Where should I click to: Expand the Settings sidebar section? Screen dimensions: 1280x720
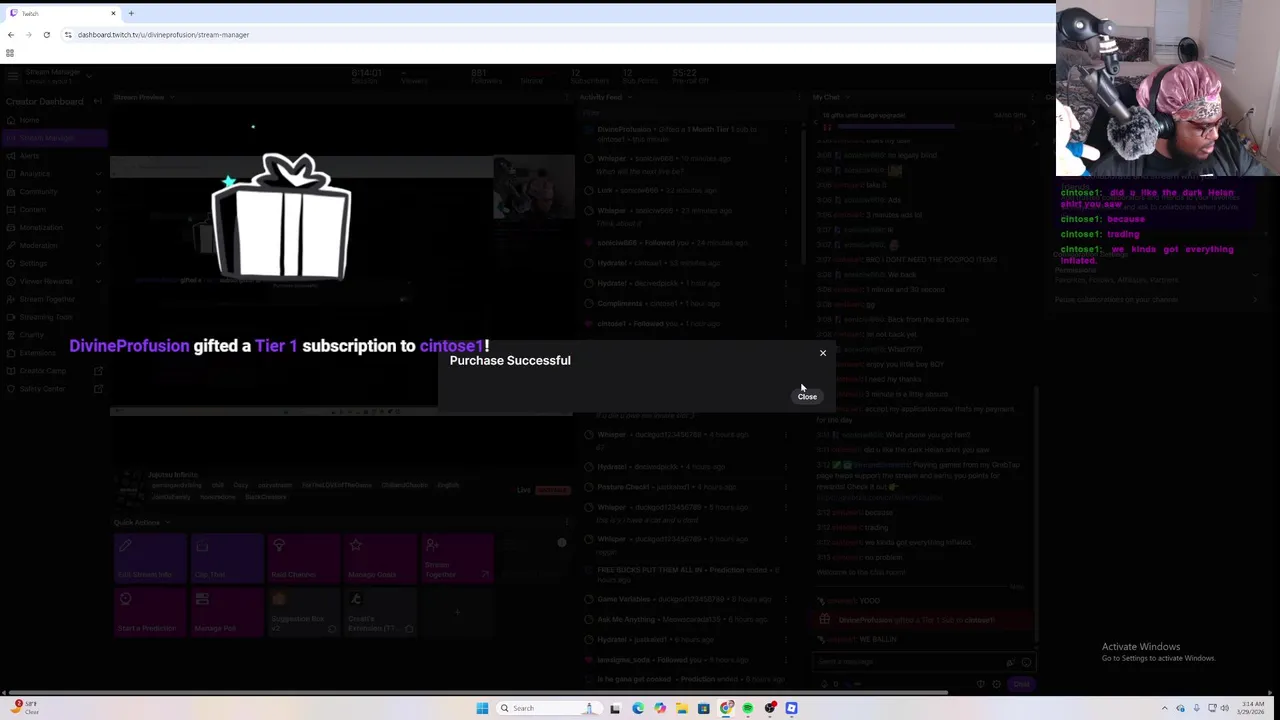tap(55, 264)
